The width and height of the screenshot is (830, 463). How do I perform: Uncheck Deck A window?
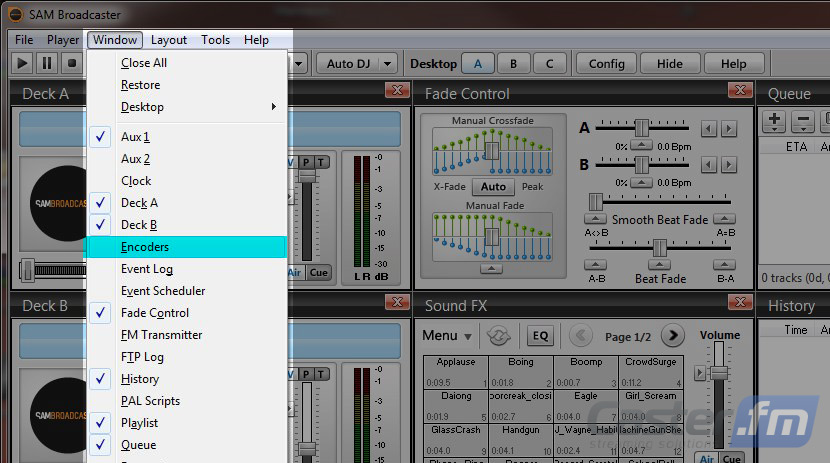point(100,203)
